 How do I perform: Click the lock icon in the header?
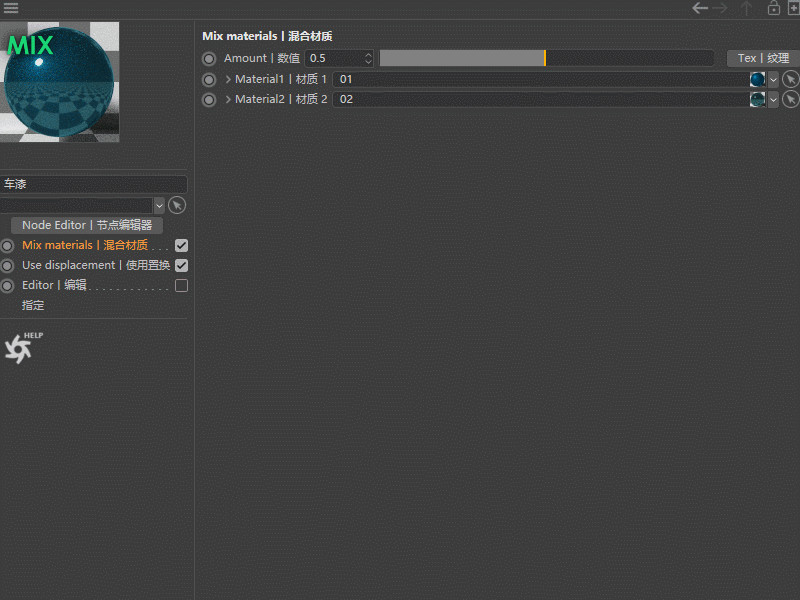pyautogui.click(x=773, y=8)
